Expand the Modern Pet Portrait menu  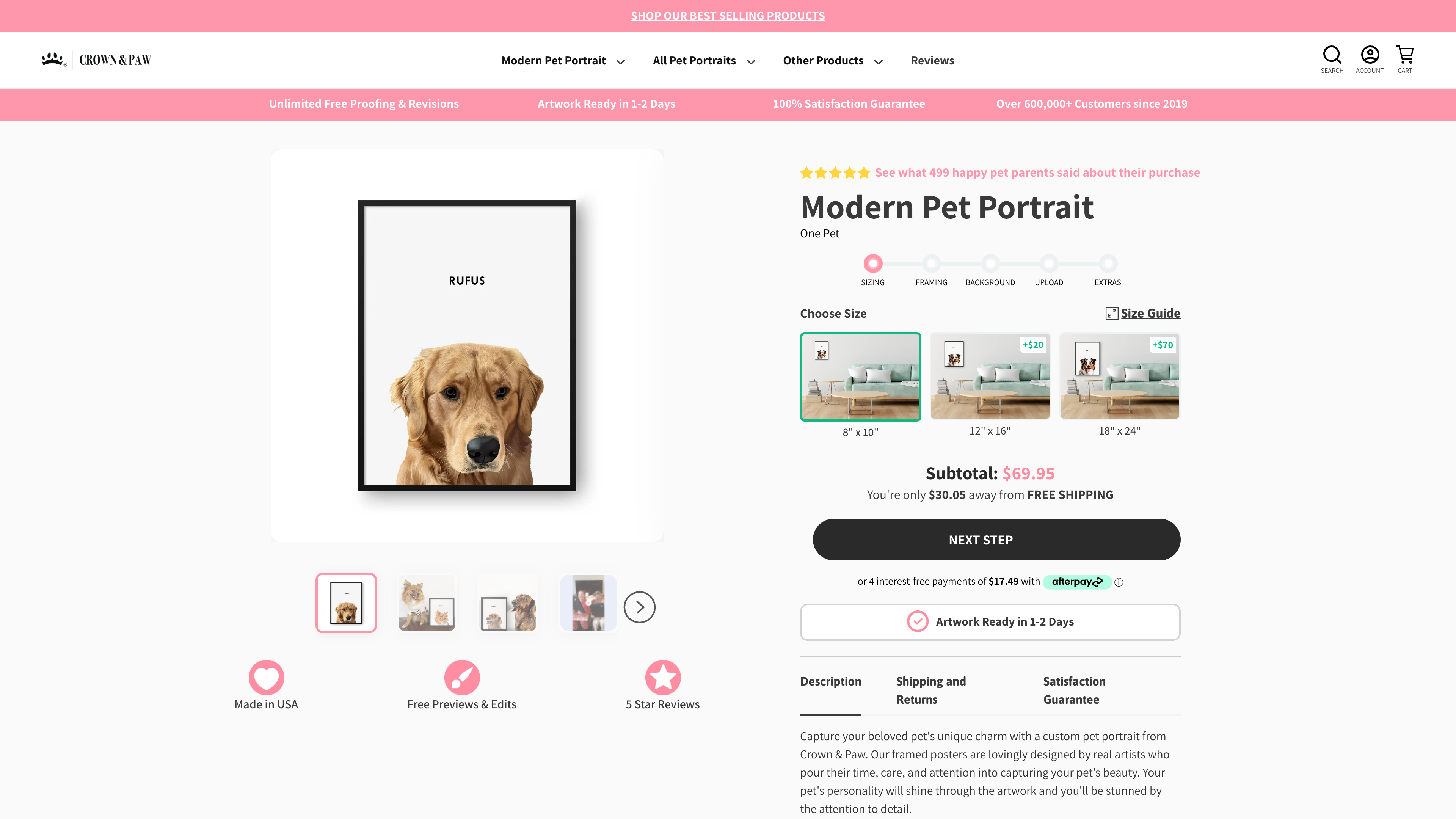[x=563, y=61]
